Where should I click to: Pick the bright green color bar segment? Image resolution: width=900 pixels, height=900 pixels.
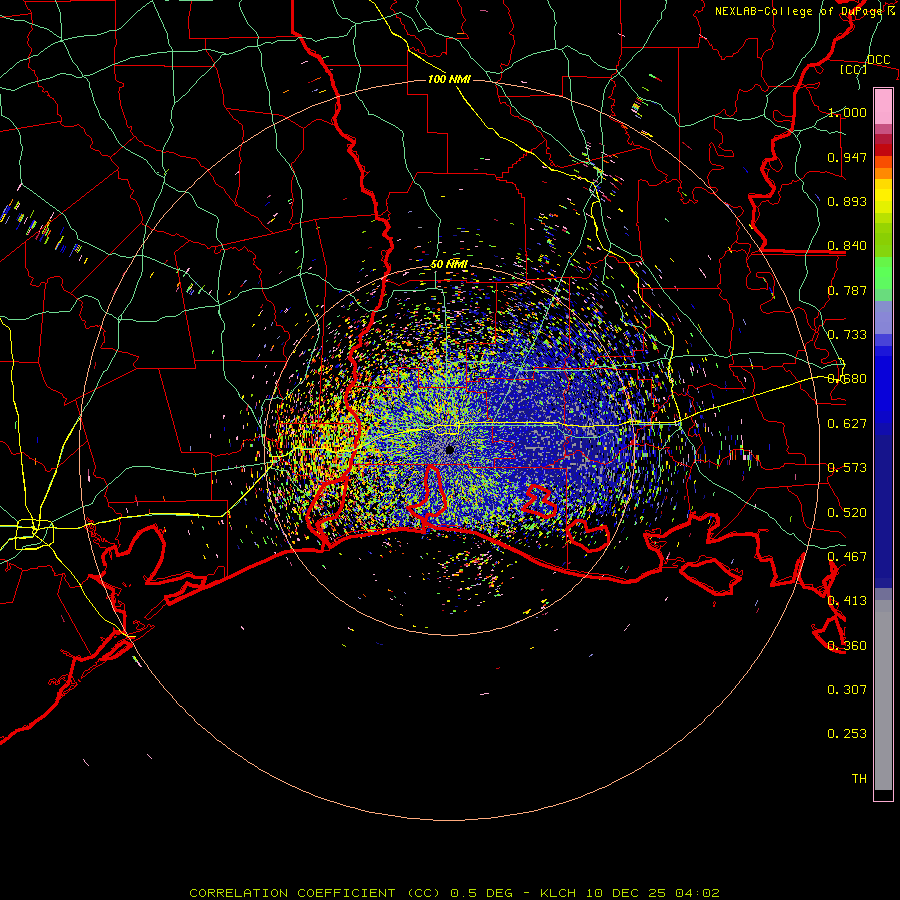pyautogui.click(x=883, y=273)
